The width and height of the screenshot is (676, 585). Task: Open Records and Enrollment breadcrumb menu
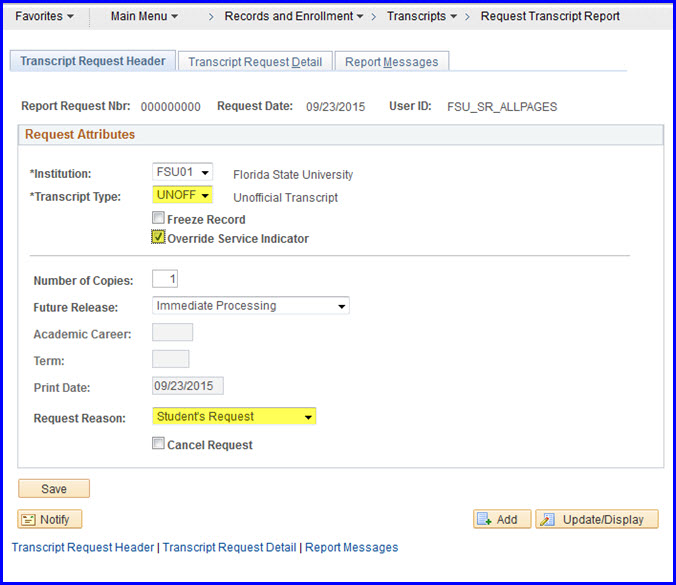[x=293, y=16]
